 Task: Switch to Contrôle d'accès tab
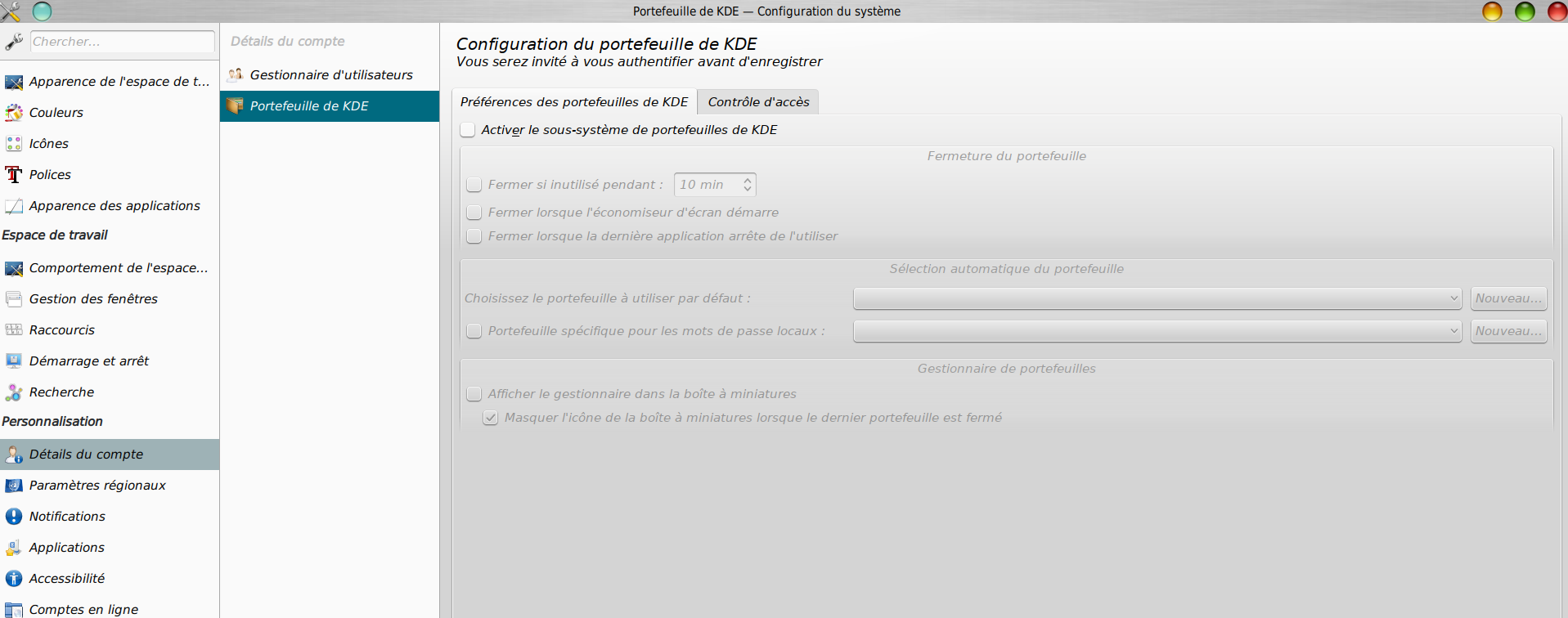click(x=758, y=102)
